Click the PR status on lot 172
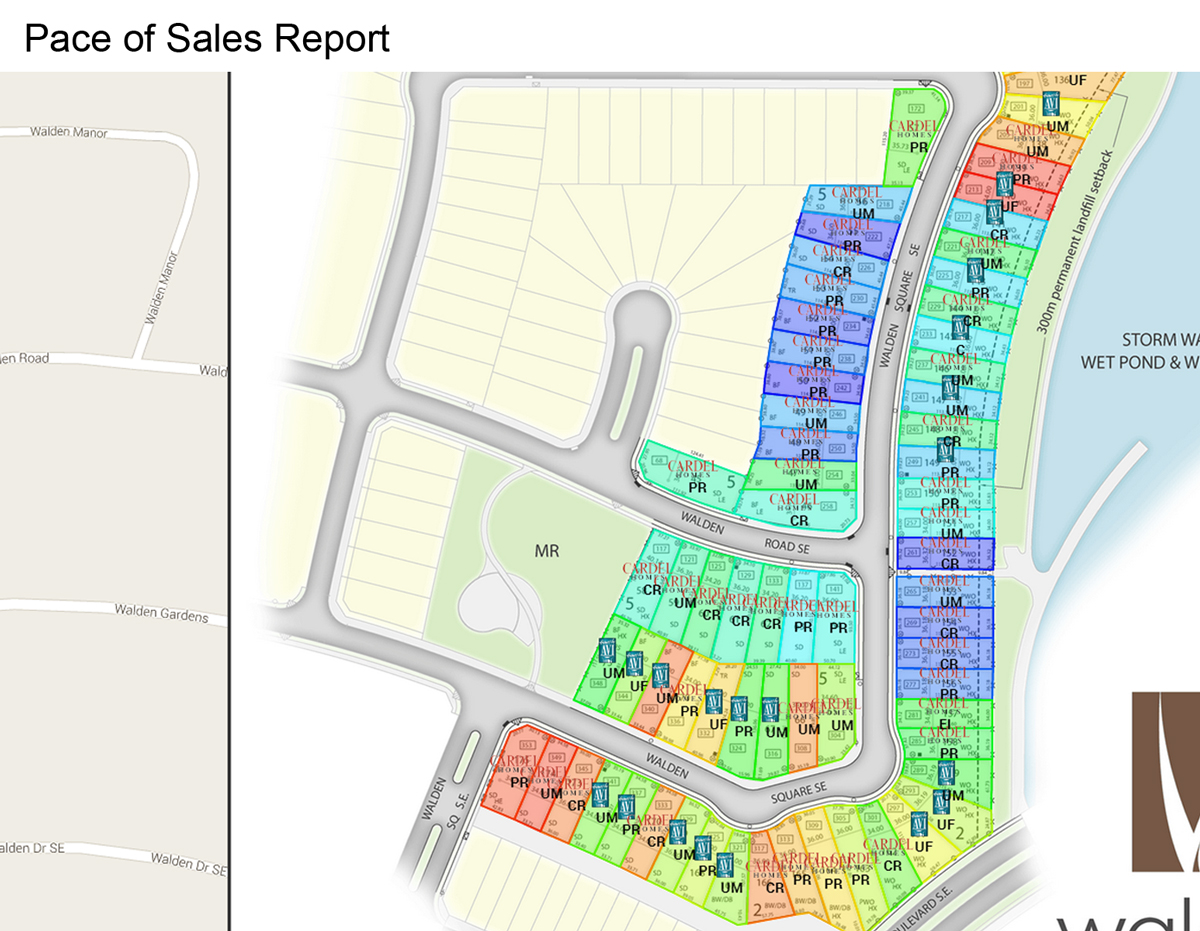 pos(918,147)
